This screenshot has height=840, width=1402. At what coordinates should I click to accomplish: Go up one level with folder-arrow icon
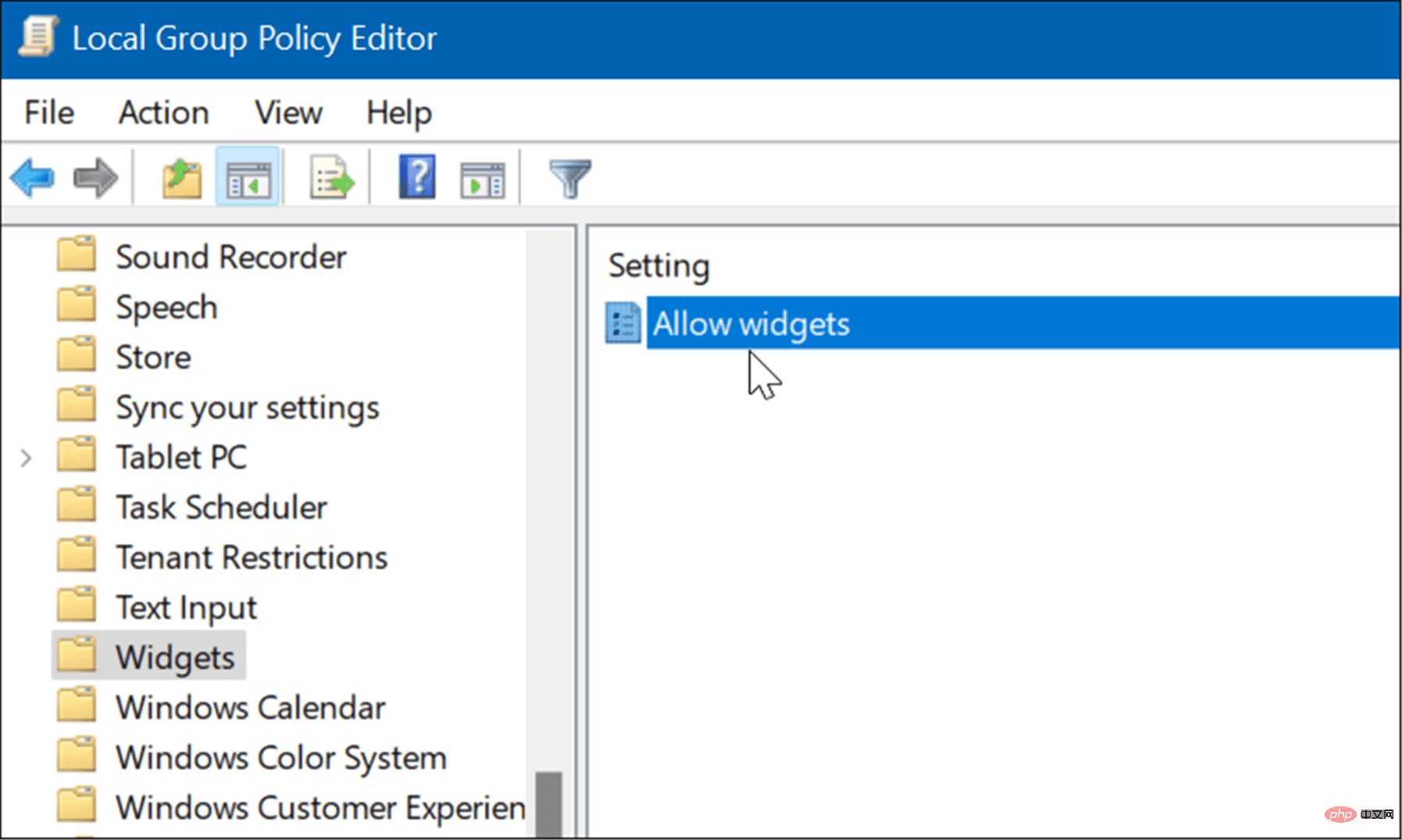182,178
